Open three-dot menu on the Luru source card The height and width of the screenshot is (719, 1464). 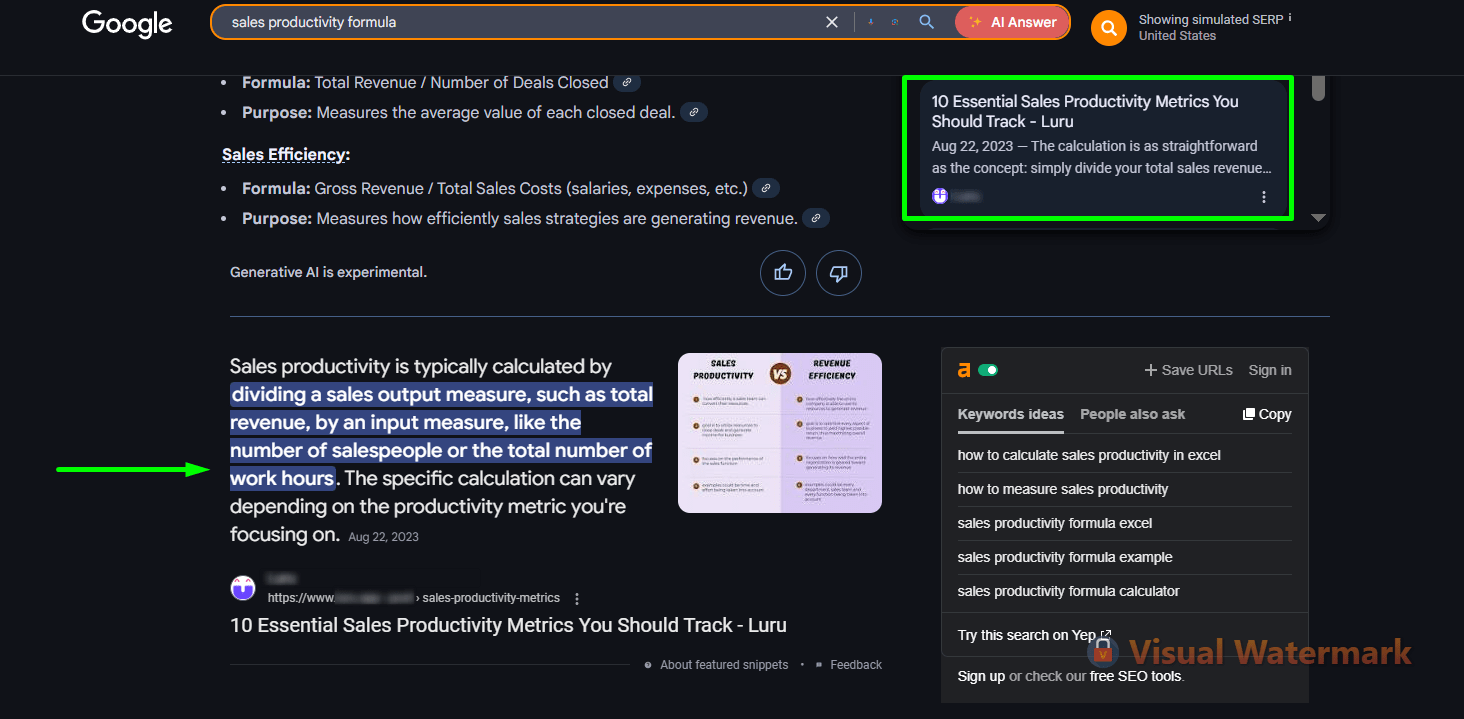pyautogui.click(x=1264, y=197)
